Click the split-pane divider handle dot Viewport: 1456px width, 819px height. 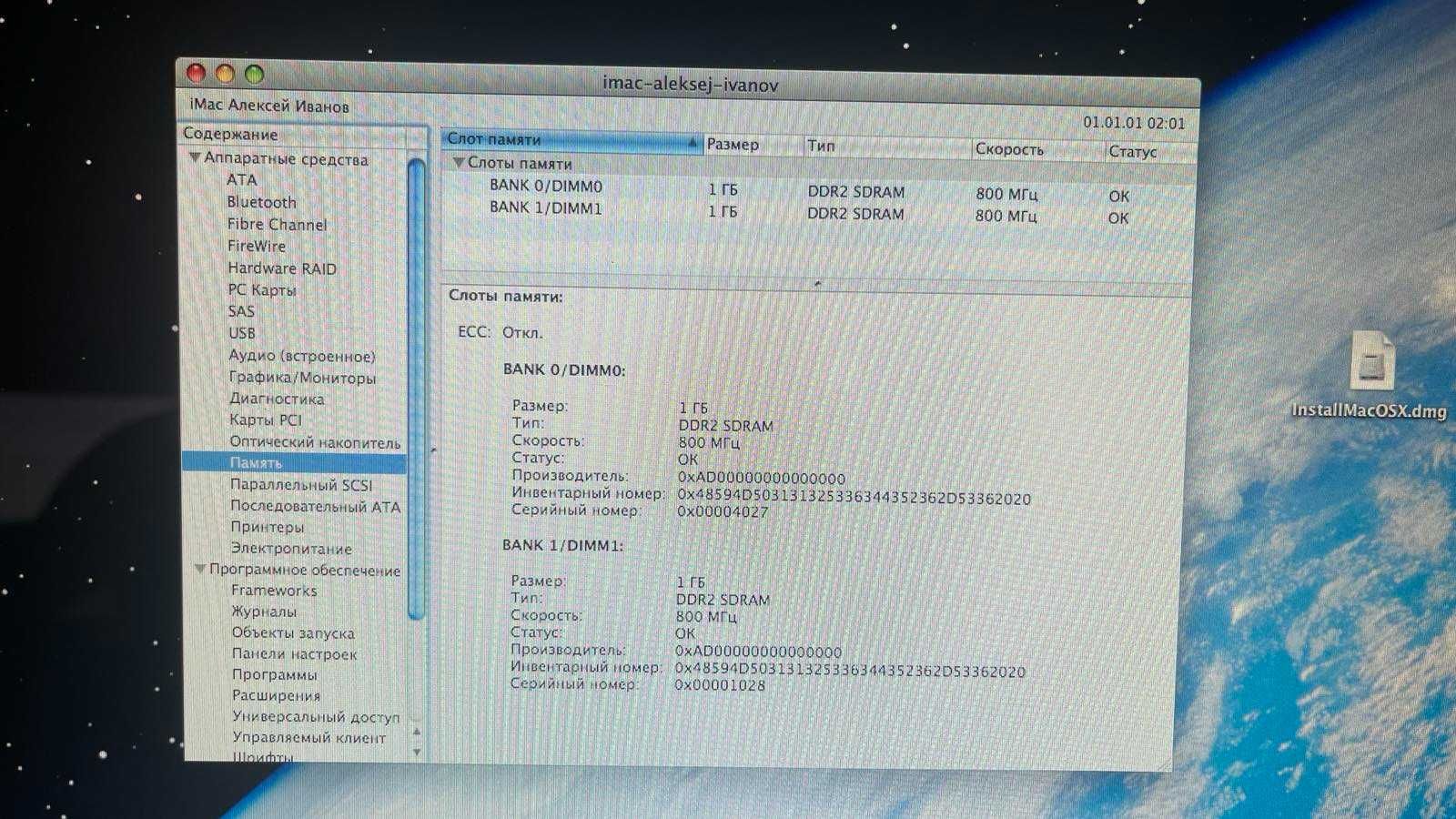point(817,283)
